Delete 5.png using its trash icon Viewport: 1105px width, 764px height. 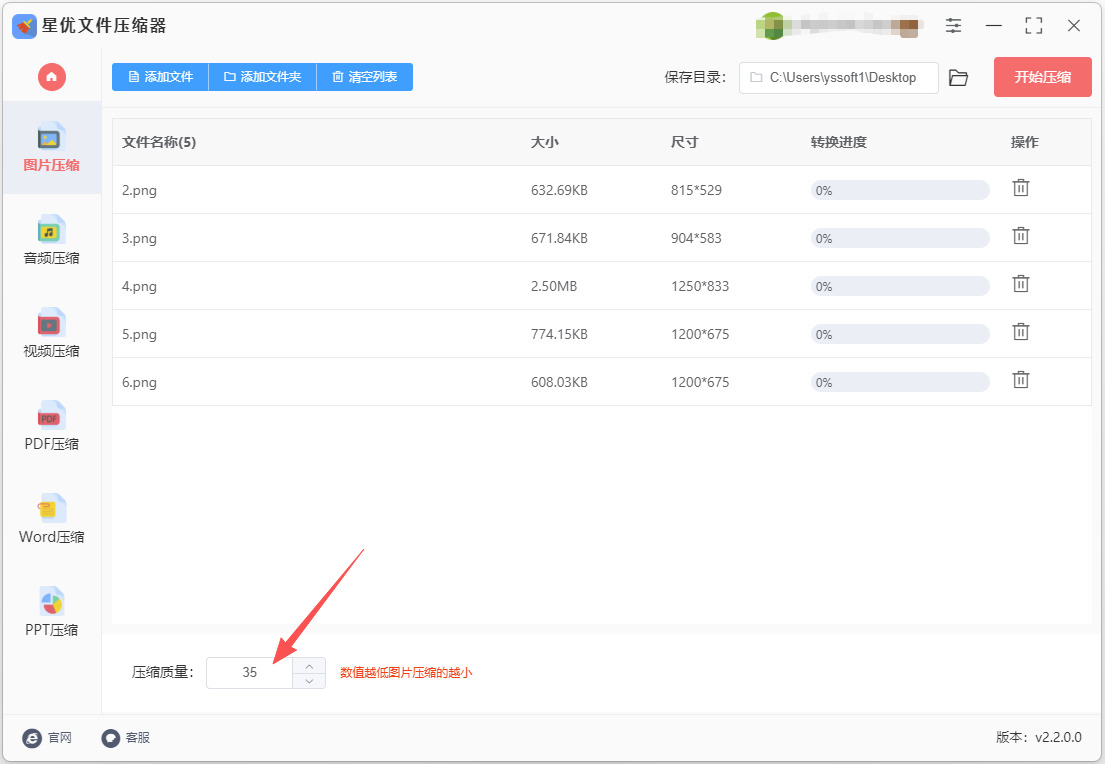click(1020, 332)
